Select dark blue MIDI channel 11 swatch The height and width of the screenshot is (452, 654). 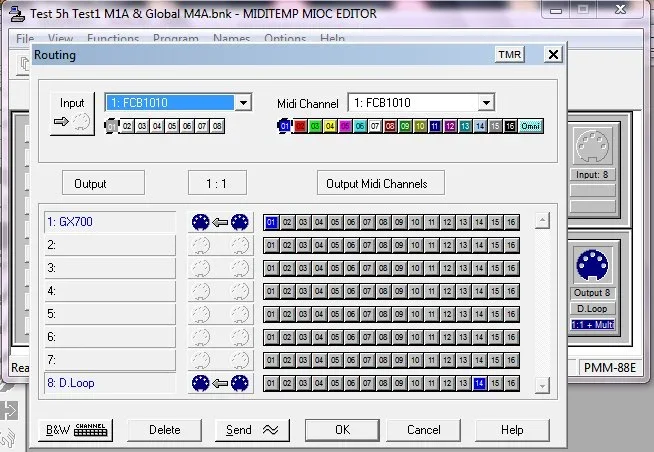[x=435, y=126]
